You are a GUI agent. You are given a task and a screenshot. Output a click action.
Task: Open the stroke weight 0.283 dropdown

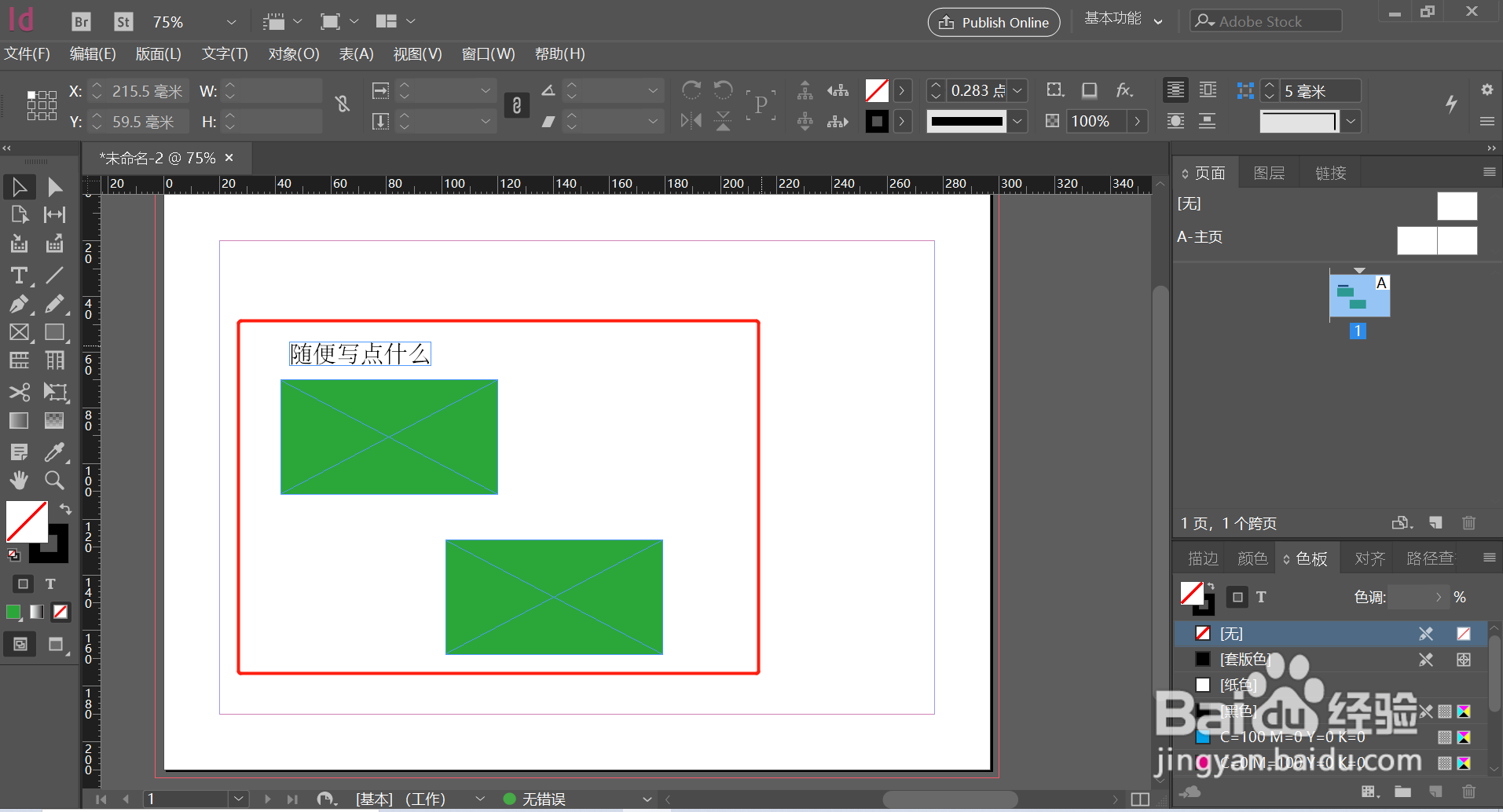[x=1017, y=91]
